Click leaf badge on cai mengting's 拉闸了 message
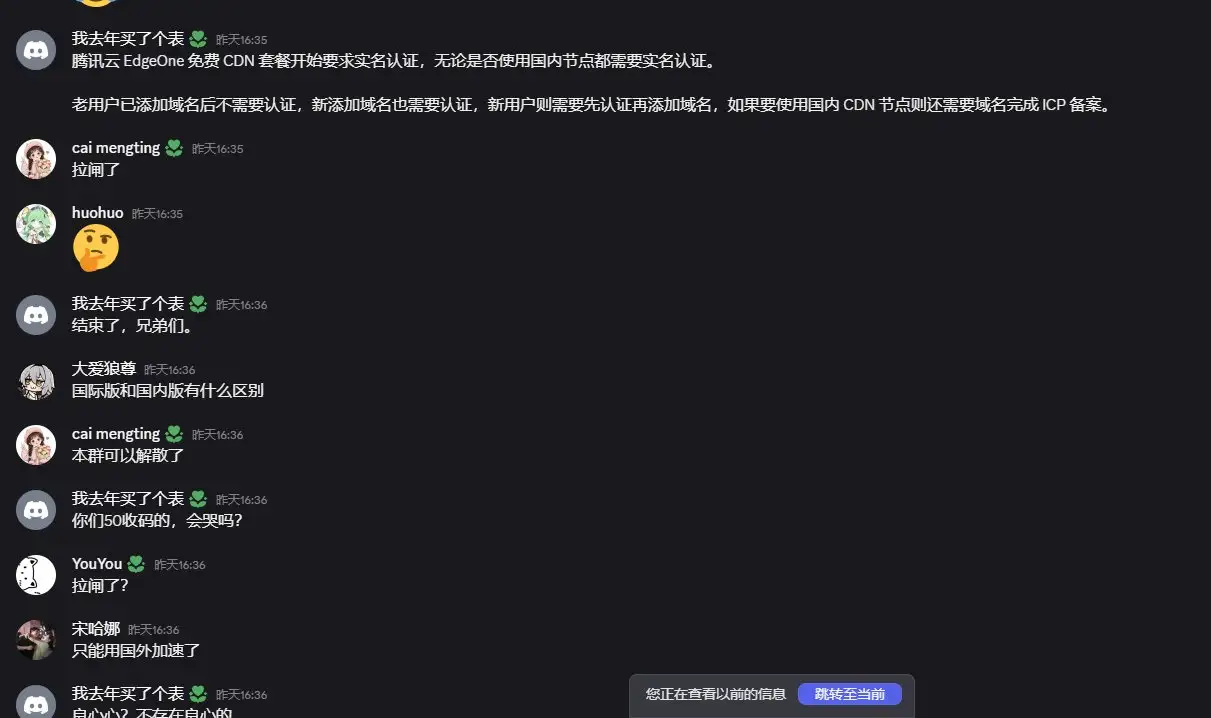This screenshot has height=718, width=1211. click(174, 148)
